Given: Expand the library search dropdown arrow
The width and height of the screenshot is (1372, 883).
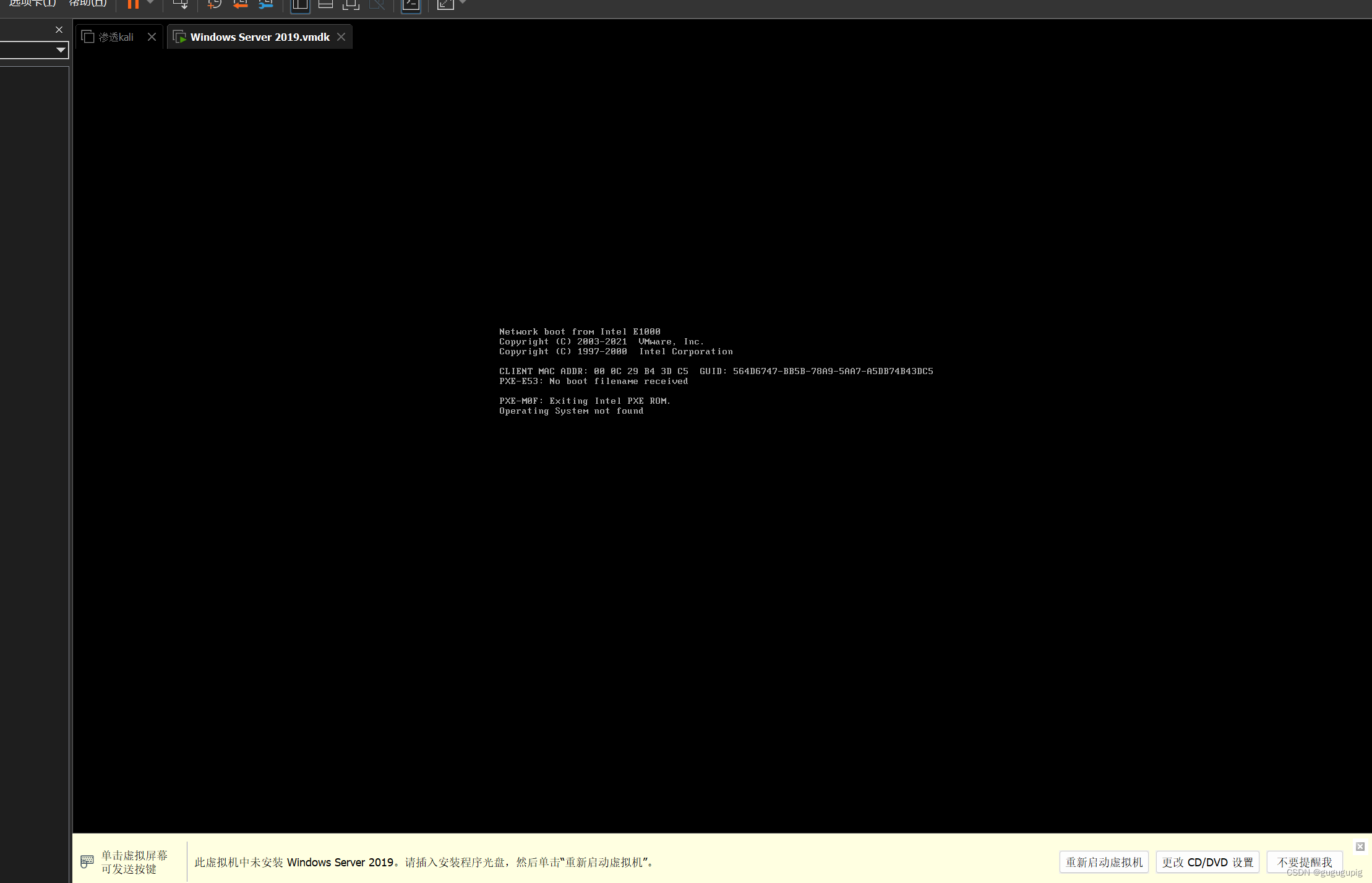Looking at the screenshot, I should (x=61, y=50).
